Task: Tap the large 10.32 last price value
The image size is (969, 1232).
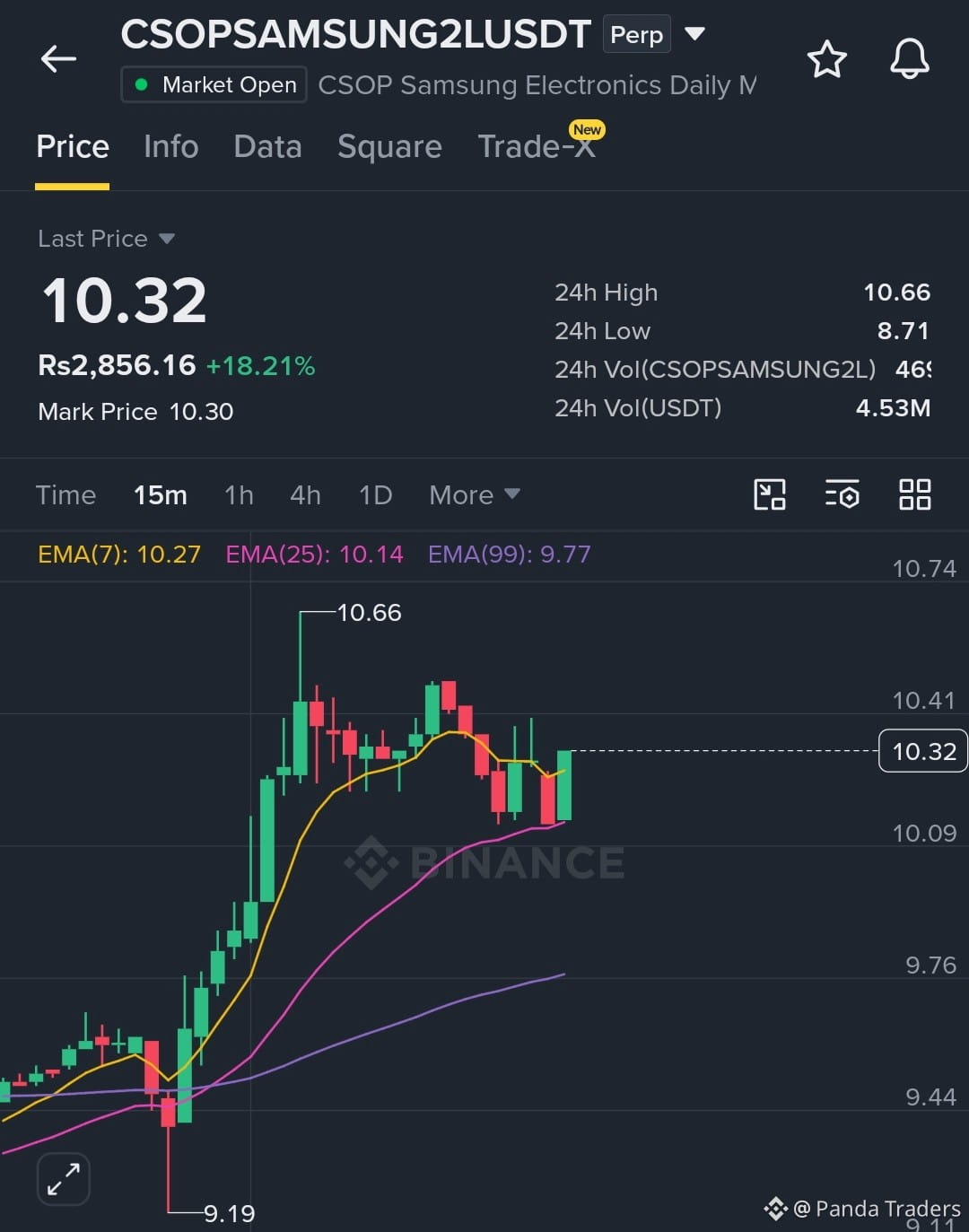Action: (124, 301)
